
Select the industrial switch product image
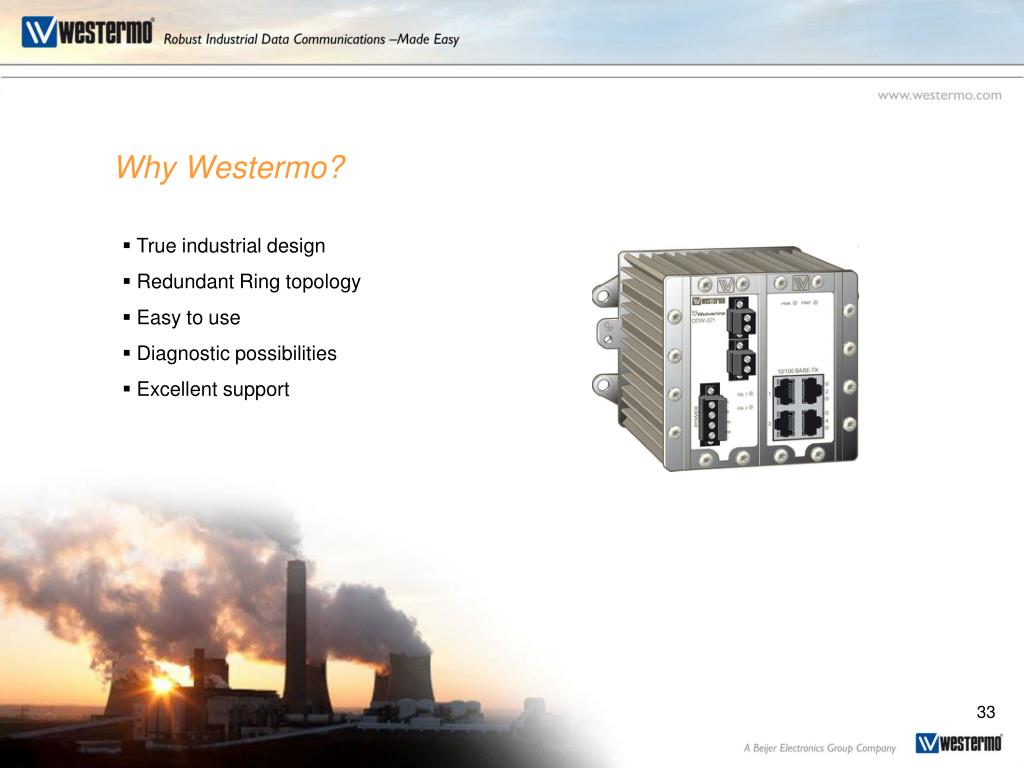(x=725, y=359)
